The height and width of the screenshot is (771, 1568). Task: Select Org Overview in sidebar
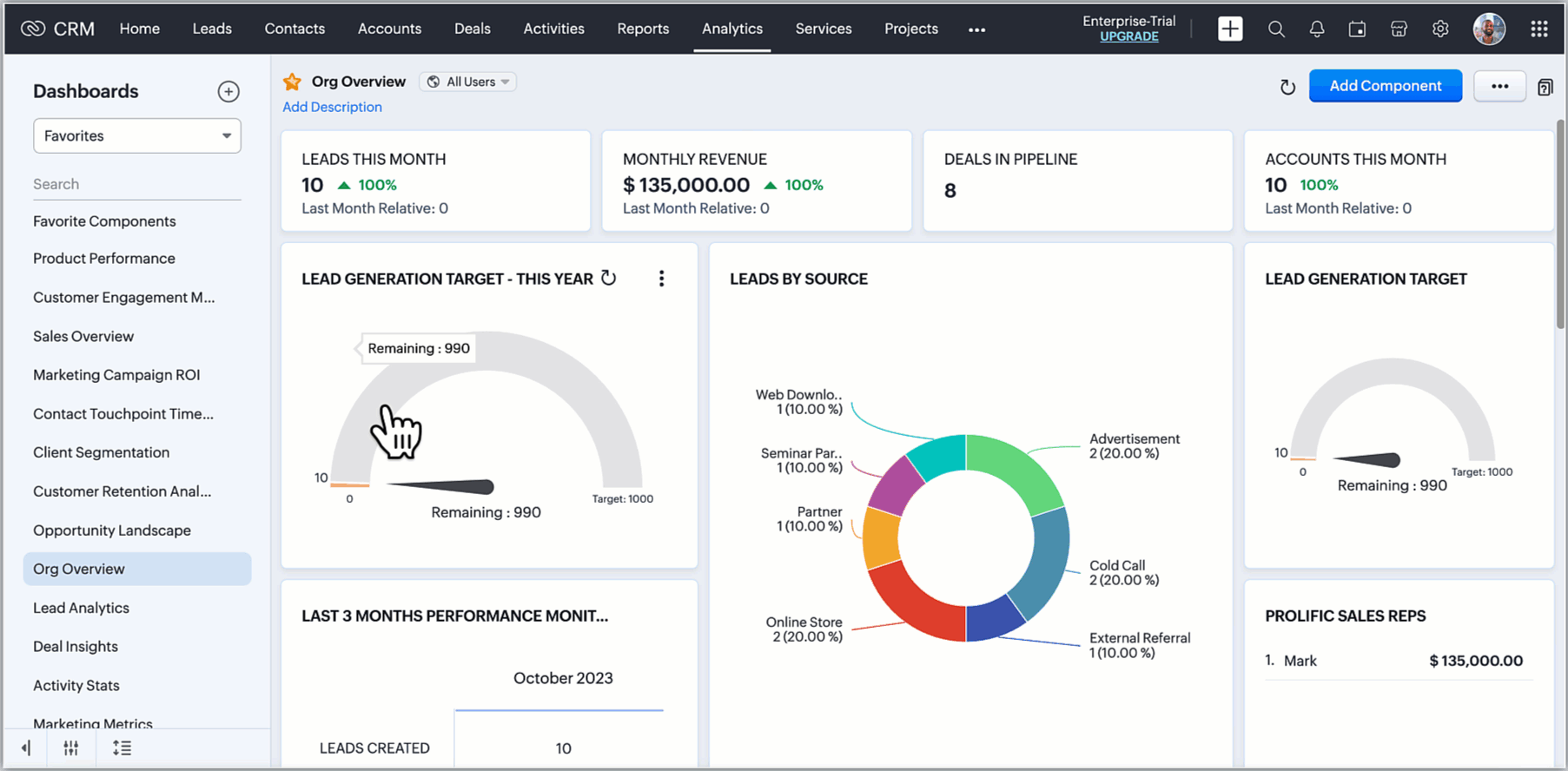137,569
